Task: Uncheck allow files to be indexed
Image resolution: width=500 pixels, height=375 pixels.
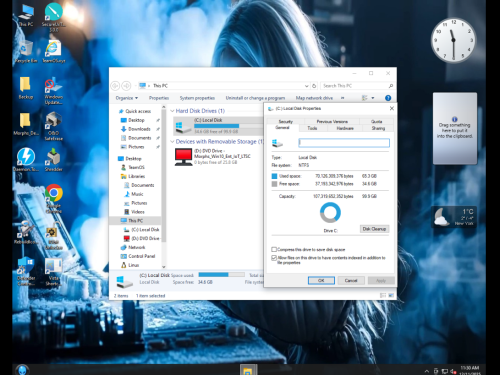Action: tap(274, 258)
